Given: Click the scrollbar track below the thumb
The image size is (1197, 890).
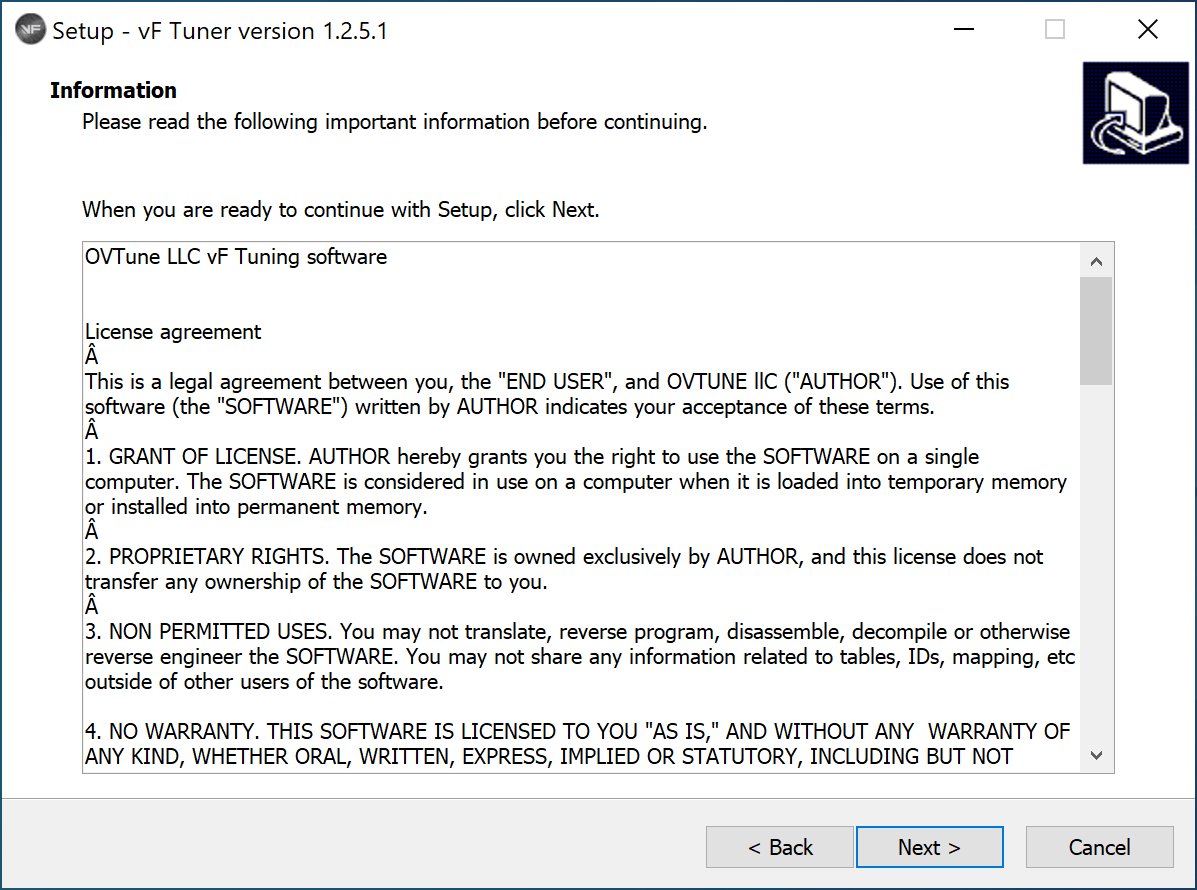Looking at the screenshot, I should (x=1096, y=562).
